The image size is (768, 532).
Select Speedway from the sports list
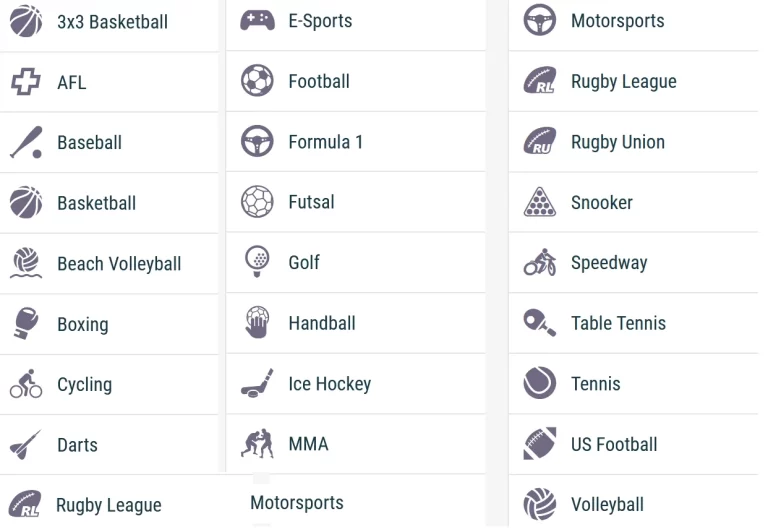[633, 263]
